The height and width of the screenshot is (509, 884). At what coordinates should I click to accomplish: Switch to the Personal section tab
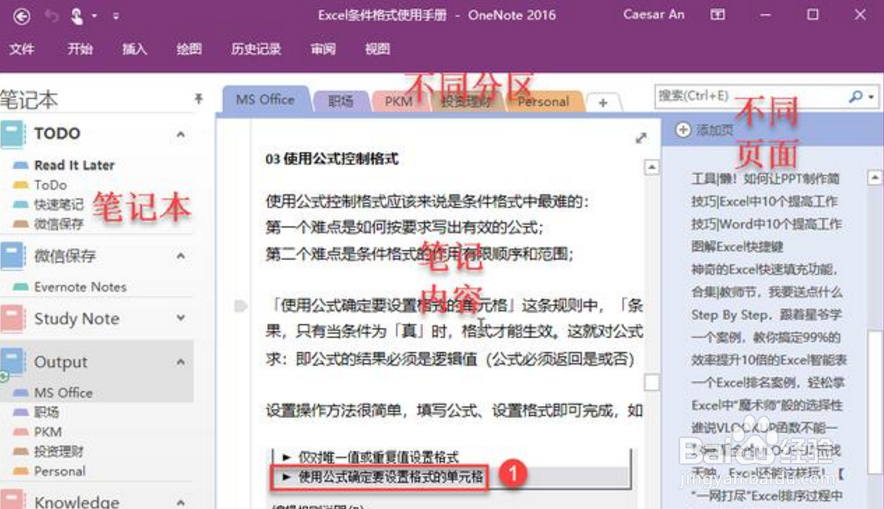pyautogui.click(x=543, y=101)
